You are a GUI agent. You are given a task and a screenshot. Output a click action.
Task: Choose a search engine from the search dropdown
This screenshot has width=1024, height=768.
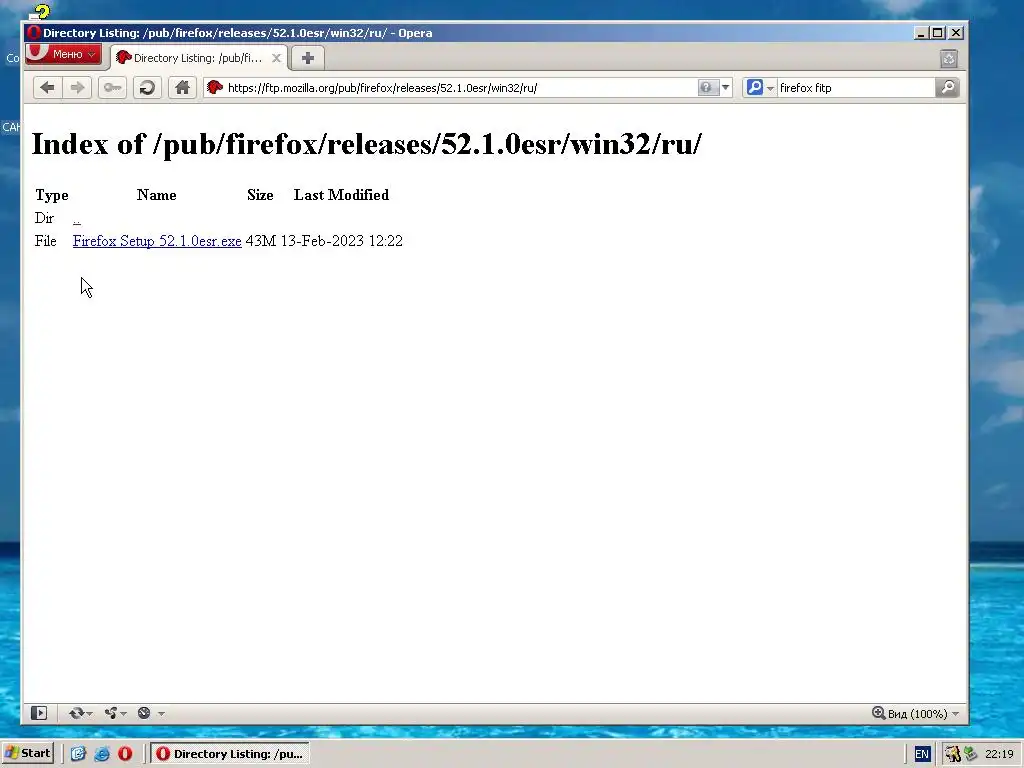tap(760, 88)
